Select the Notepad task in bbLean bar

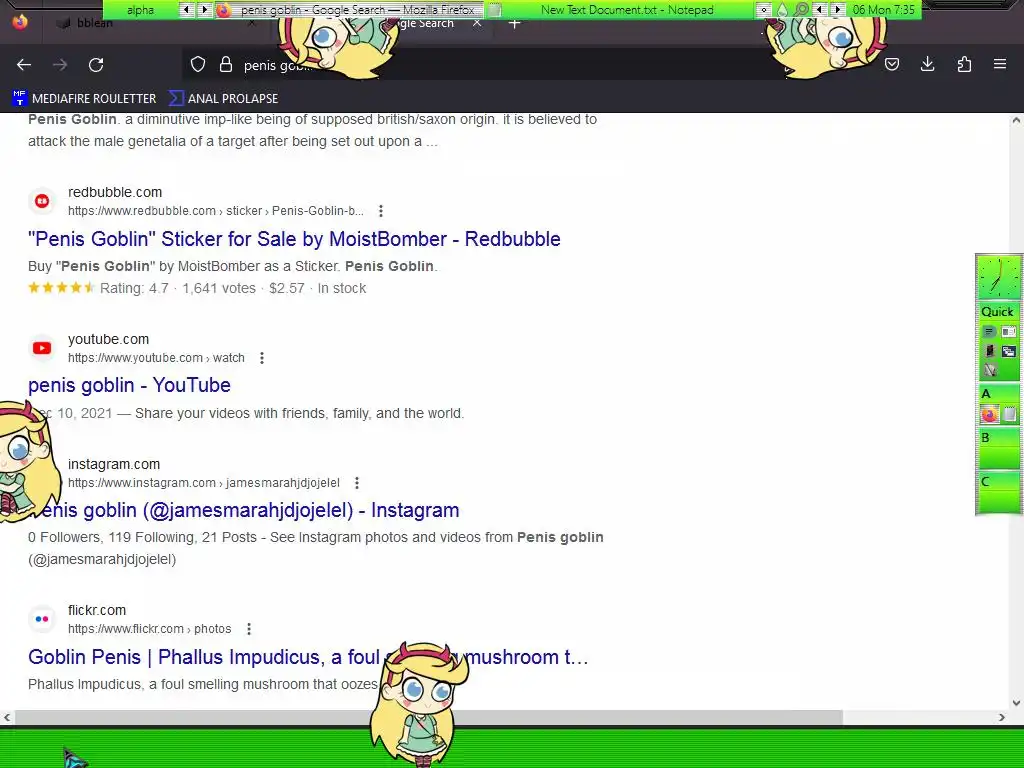coord(619,10)
